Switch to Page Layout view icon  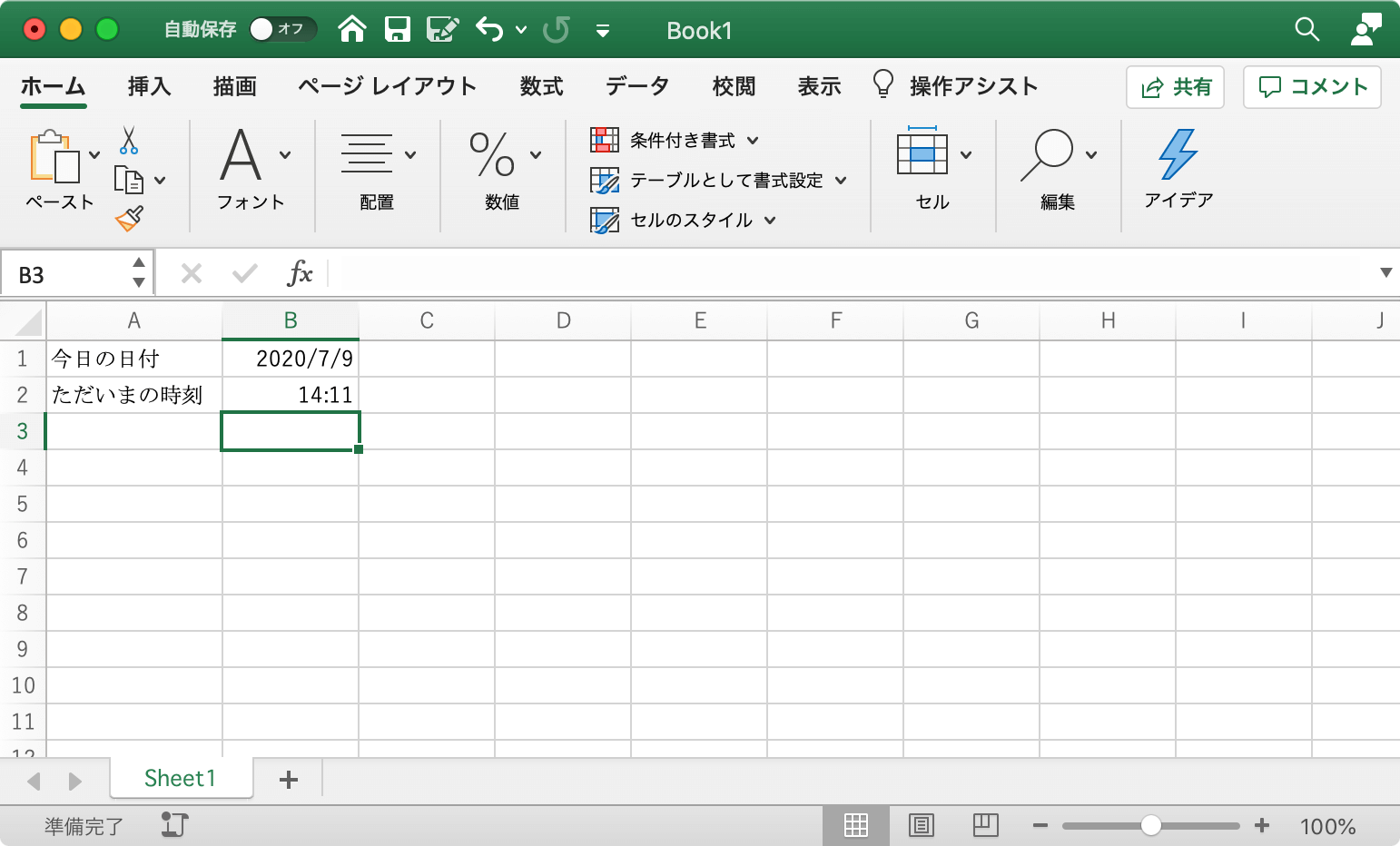point(922,825)
